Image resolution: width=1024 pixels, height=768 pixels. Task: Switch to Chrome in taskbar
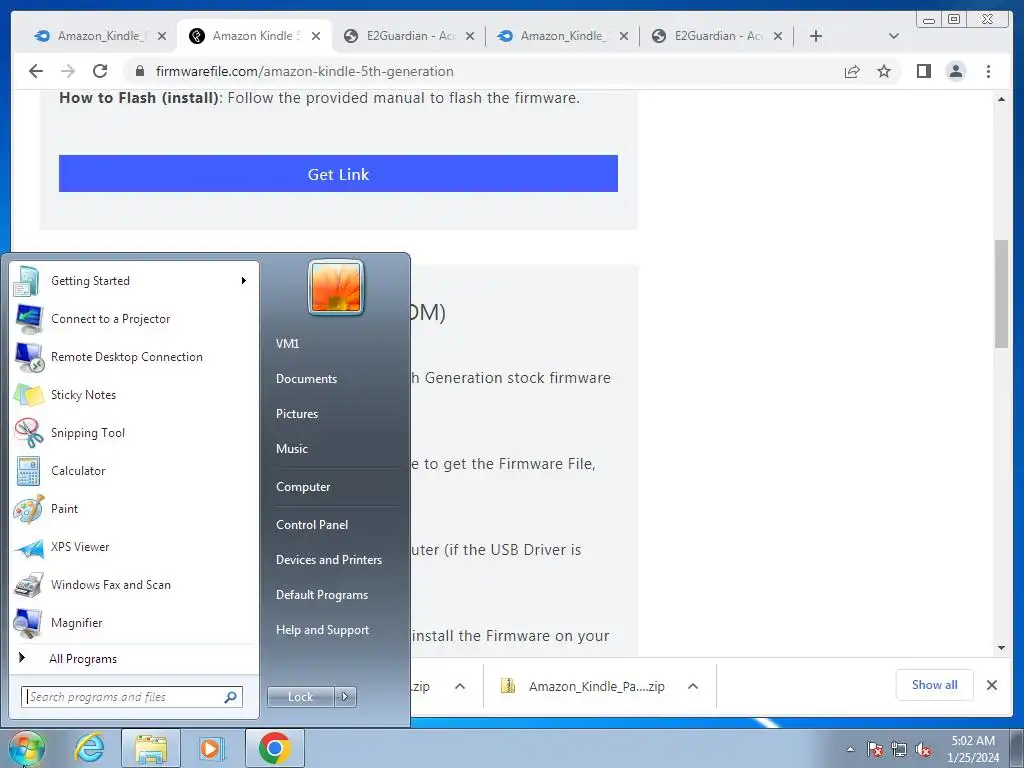[x=274, y=748]
